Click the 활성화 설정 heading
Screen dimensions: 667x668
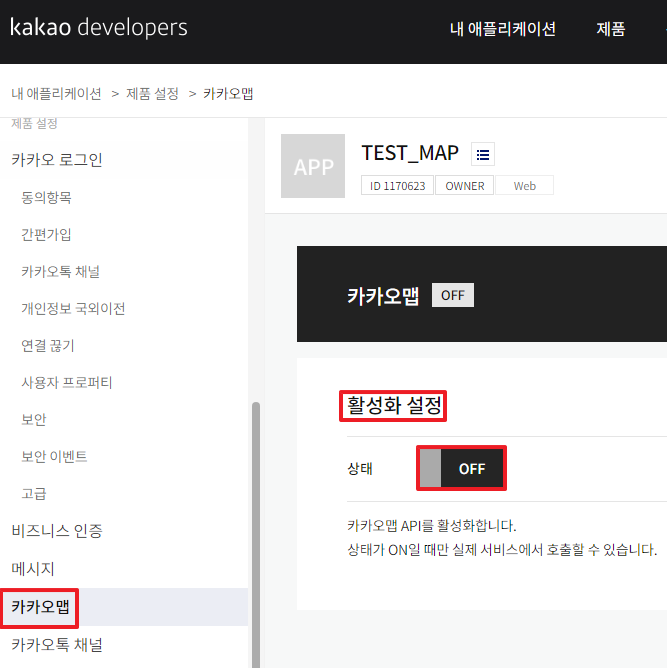tap(394, 406)
